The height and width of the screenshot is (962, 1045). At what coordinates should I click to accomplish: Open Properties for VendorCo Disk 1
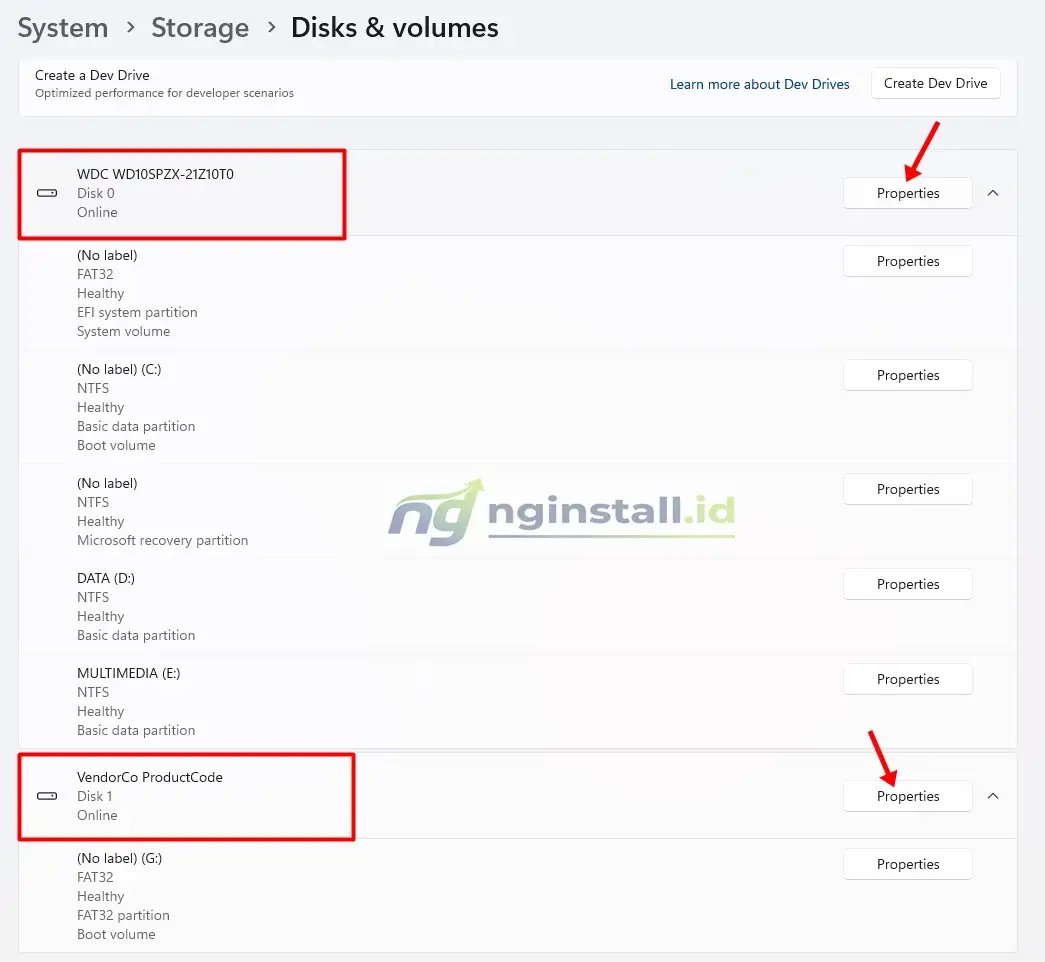pos(908,796)
